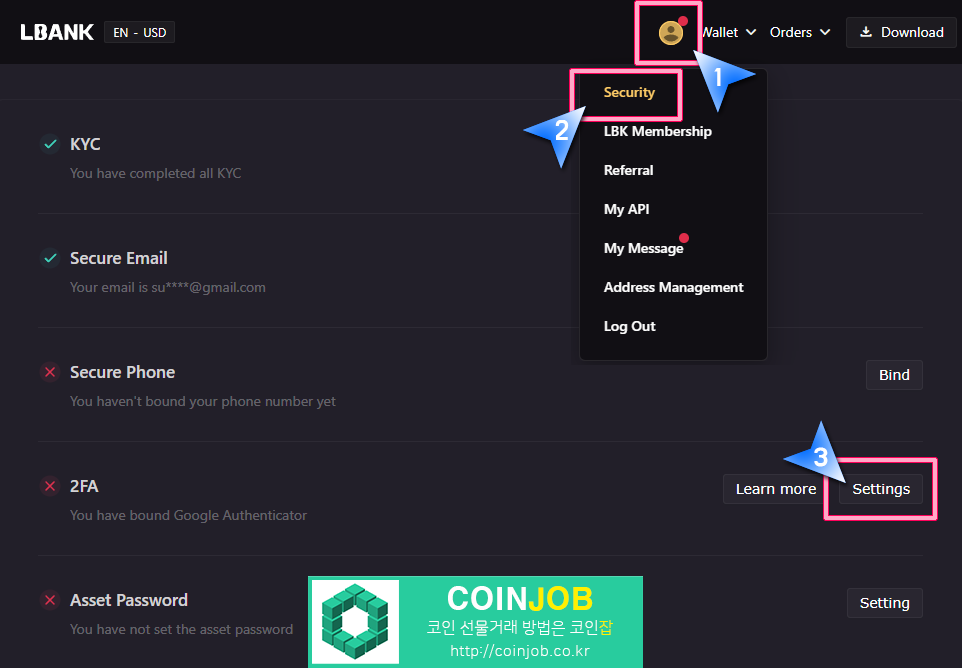Click 'You haven't bound your phone number yet'
The width and height of the screenshot is (962, 668).
pos(202,402)
